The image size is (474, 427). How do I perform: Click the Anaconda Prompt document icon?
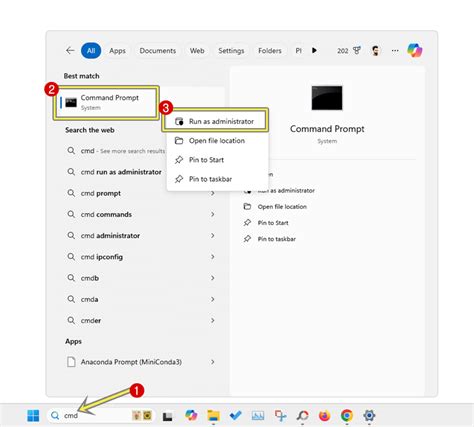pos(71,362)
